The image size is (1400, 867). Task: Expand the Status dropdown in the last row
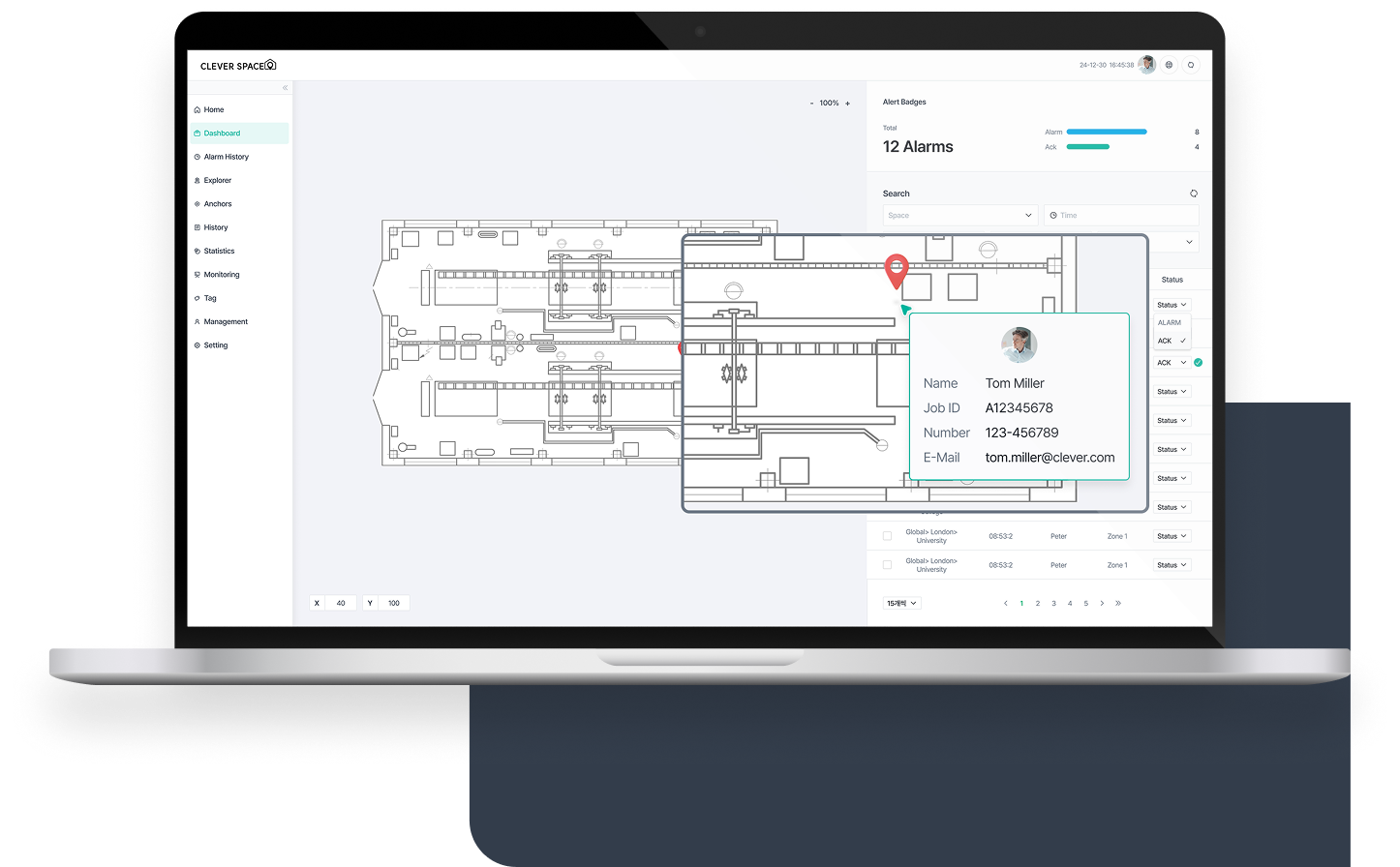(x=1172, y=565)
